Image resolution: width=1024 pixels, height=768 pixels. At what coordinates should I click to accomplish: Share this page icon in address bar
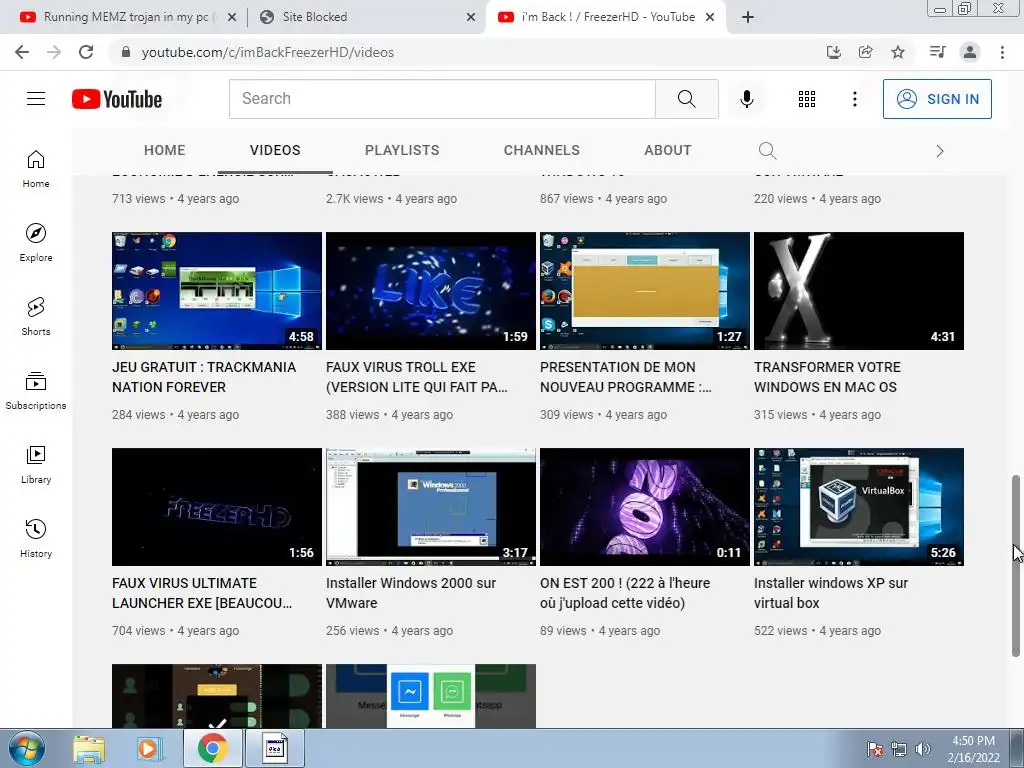[x=866, y=52]
